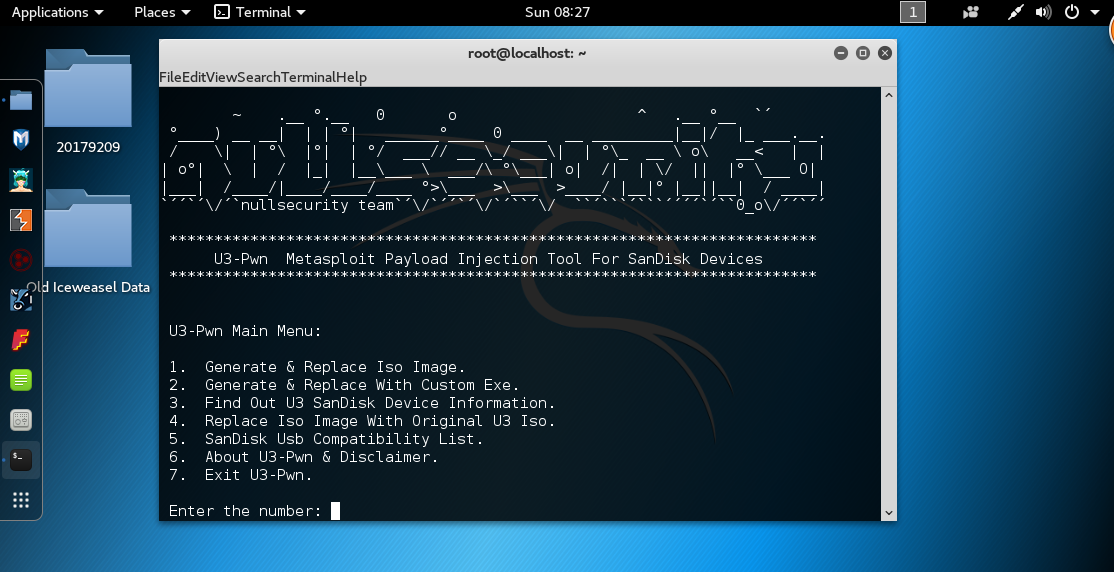The width and height of the screenshot is (1114, 572).
Task: Open the Applications menu
Action: click(58, 12)
